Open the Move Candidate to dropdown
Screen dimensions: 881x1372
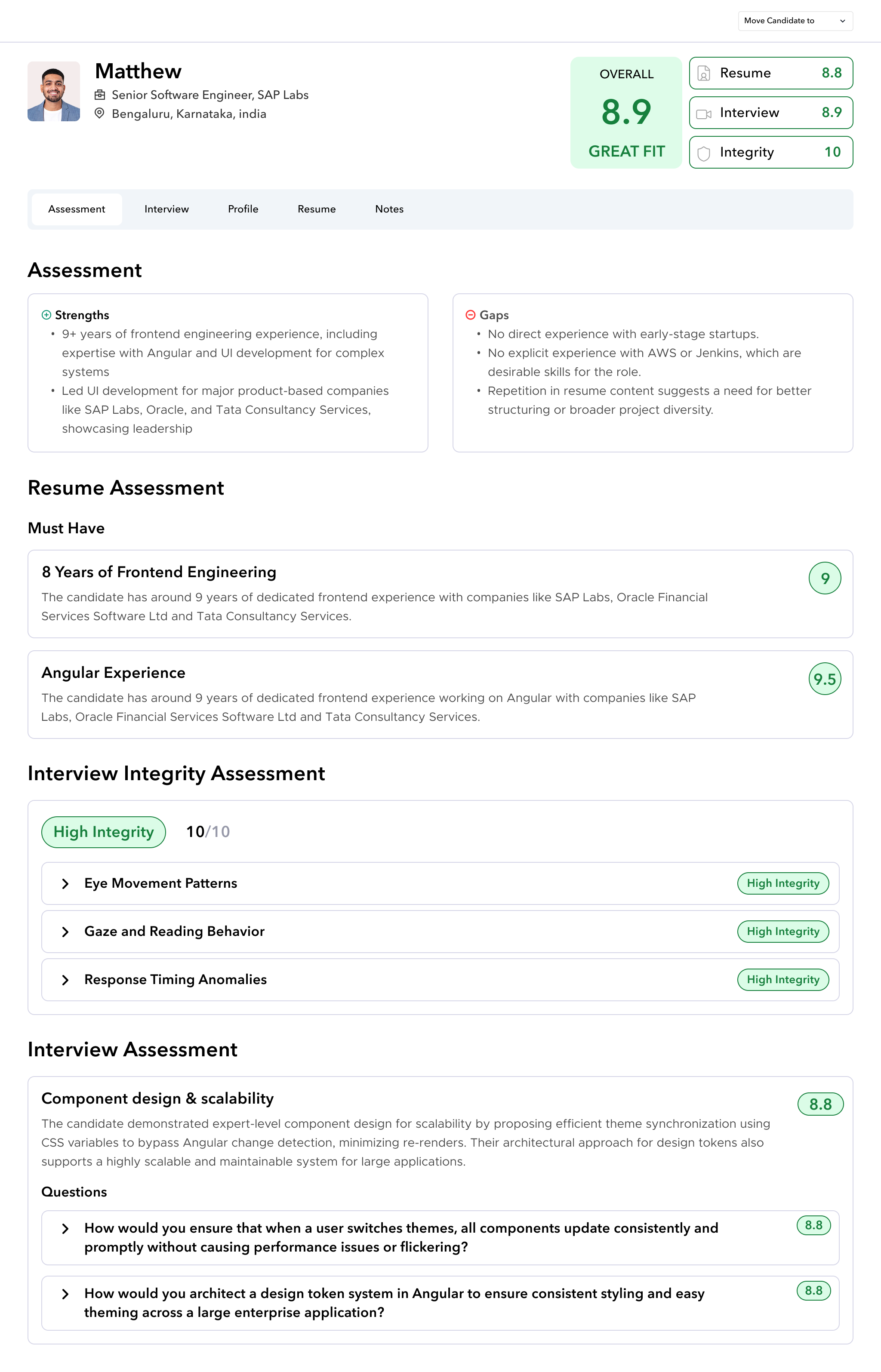(795, 21)
